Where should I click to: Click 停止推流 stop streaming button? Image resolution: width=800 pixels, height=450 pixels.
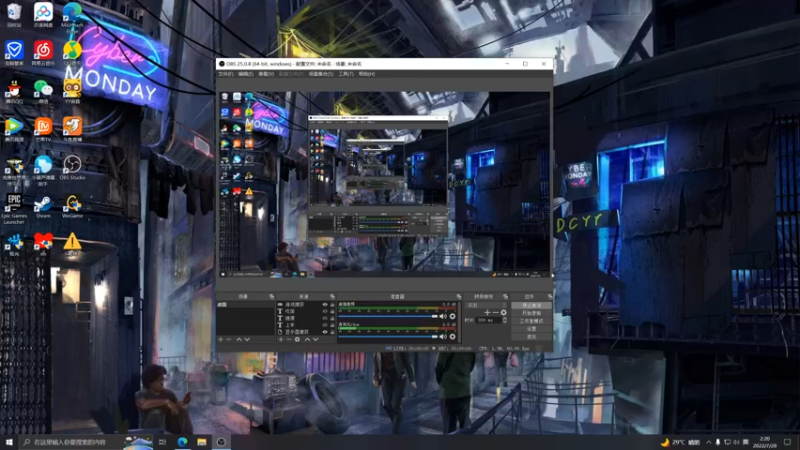tap(531, 305)
